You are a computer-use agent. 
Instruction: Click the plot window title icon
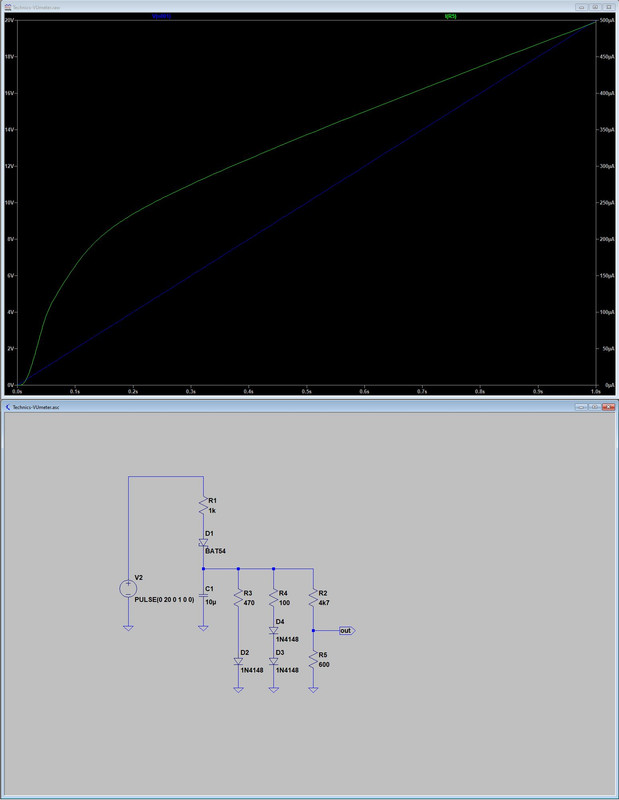(x=7, y=7)
